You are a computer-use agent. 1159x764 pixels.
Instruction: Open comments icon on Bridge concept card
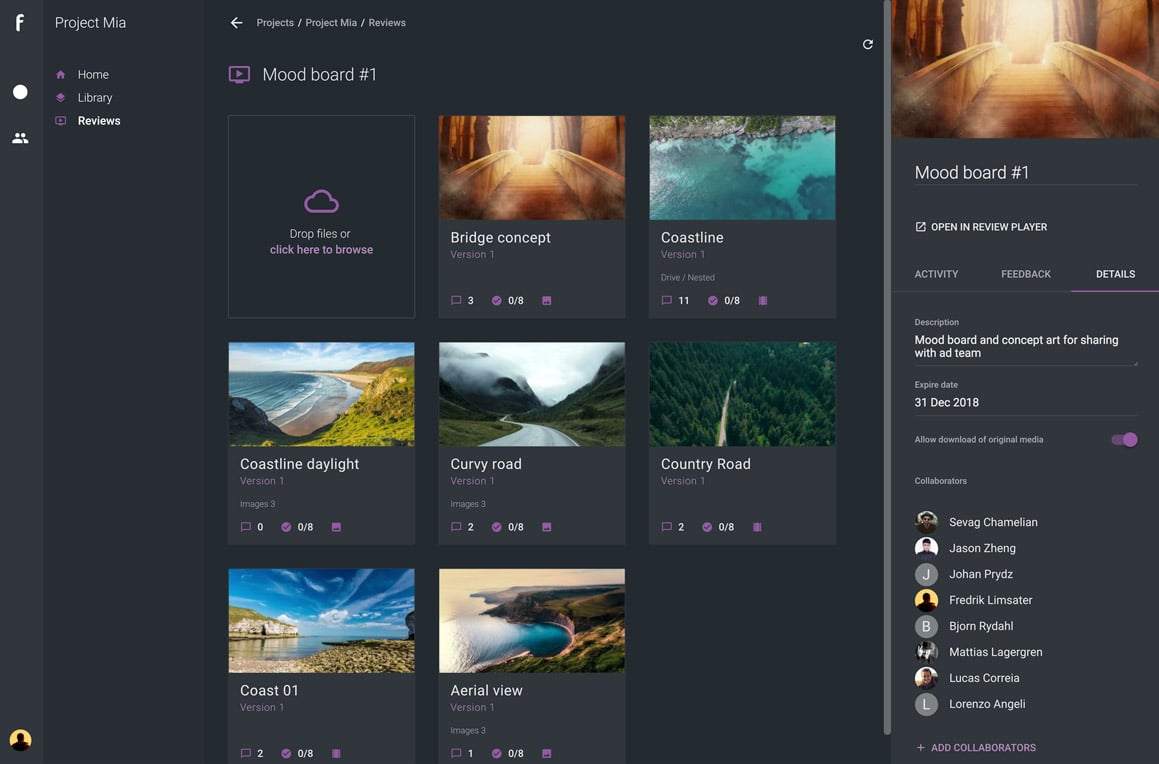click(456, 301)
